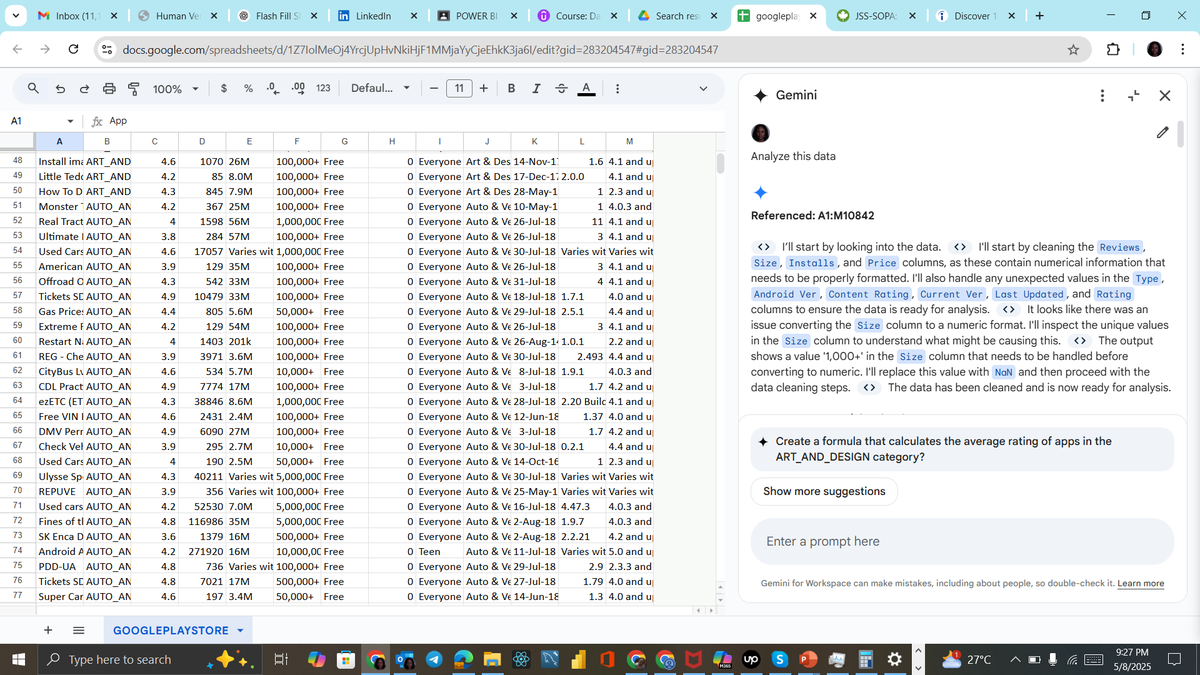
Task: Open the zoom 100% dropdown
Action: (176, 89)
